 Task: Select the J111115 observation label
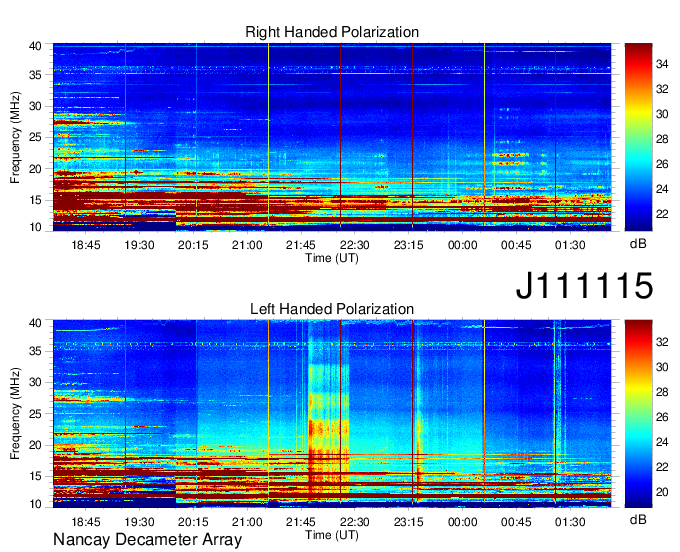click(x=584, y=285)
